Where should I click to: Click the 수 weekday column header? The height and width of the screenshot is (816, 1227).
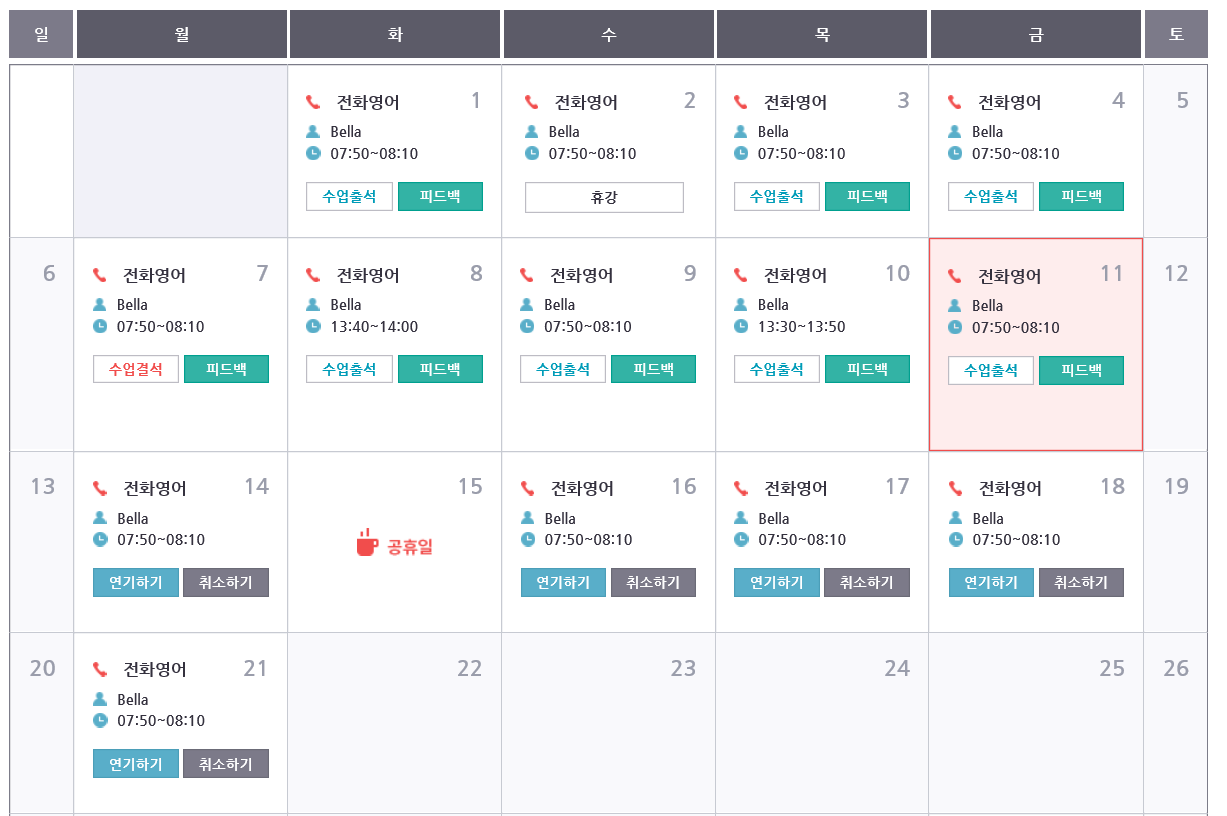pos(609,35)
